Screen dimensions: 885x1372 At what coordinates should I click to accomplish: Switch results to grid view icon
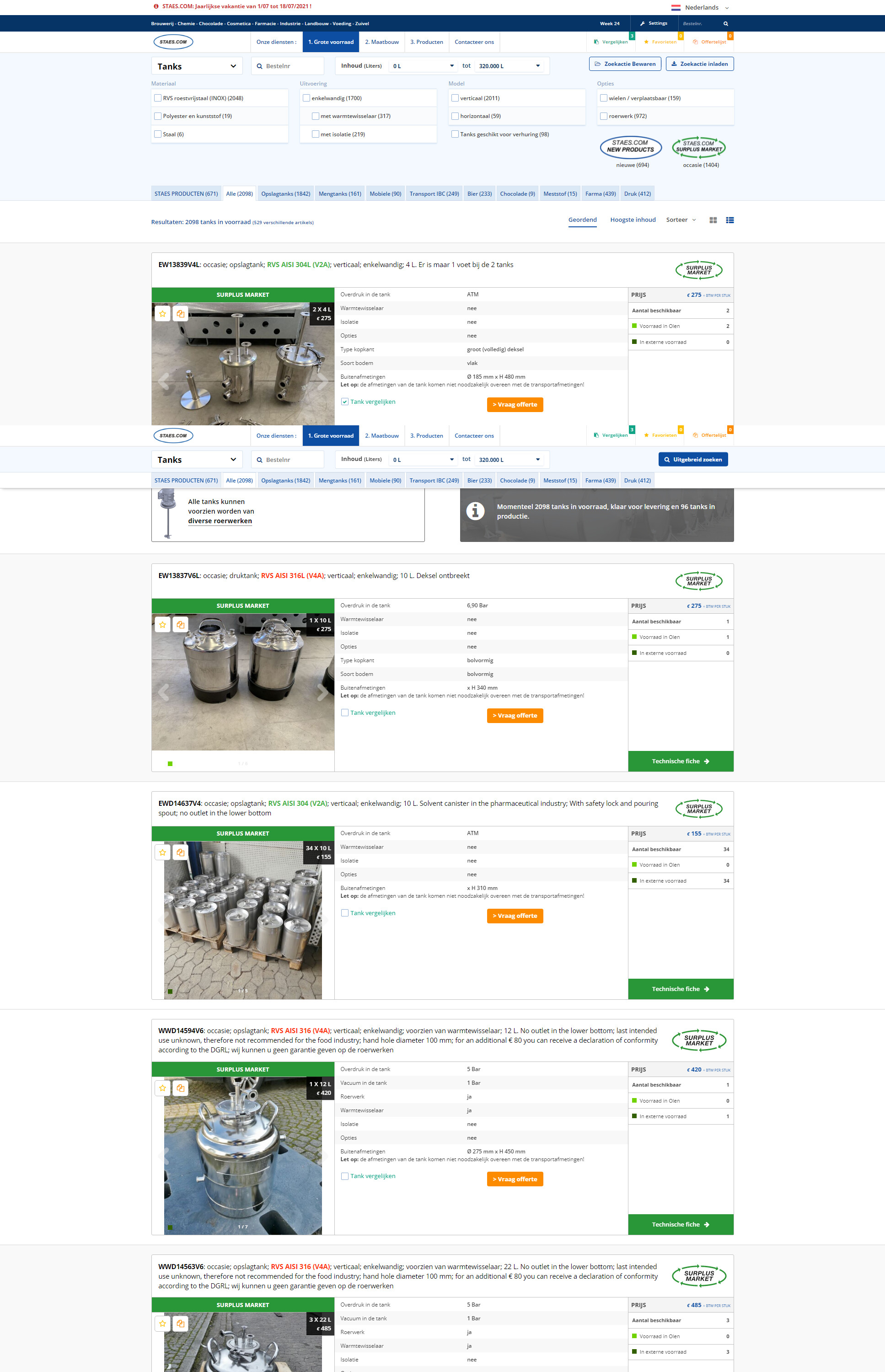pos(713,220)
